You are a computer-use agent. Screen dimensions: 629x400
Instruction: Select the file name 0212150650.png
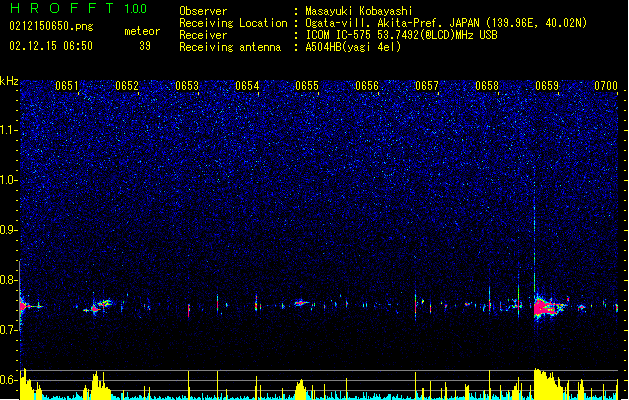pyautogui.click(x=51, y=26)
